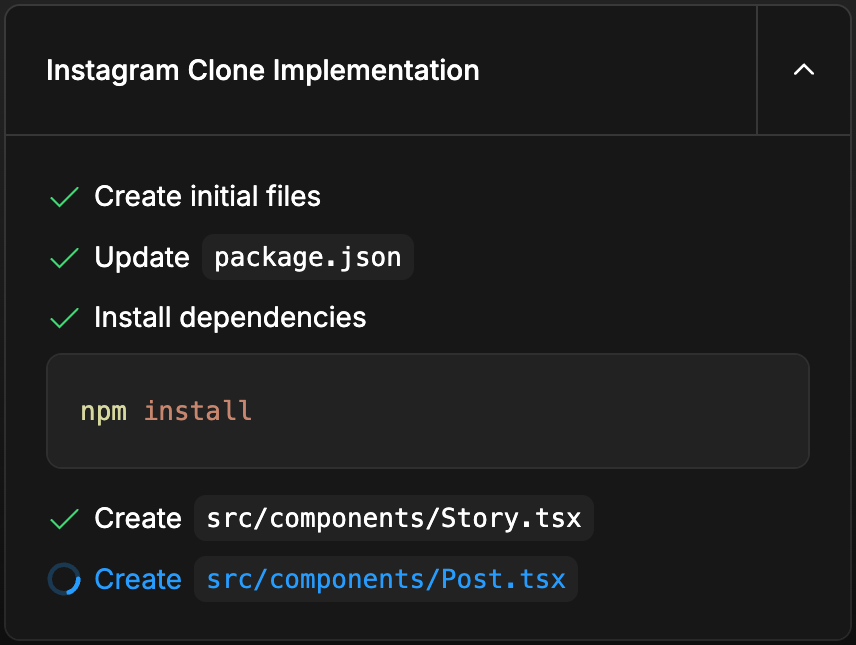Image resolution: width=856 pixels, height=645 pixels.
Task: Click the npm install command block
Action: click(x=428, y=411)
